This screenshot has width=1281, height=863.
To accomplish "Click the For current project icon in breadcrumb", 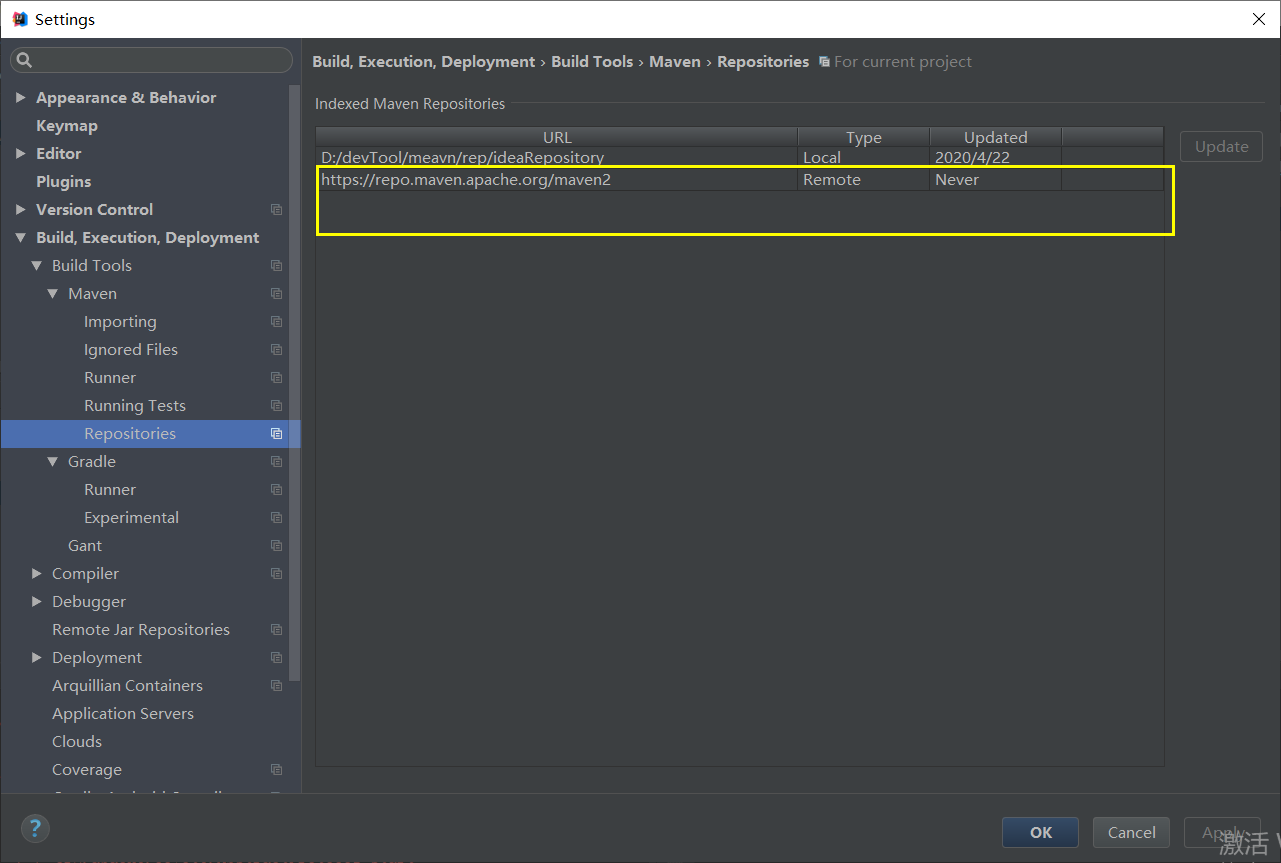I will pyautogui.click(x=824, y=62).
